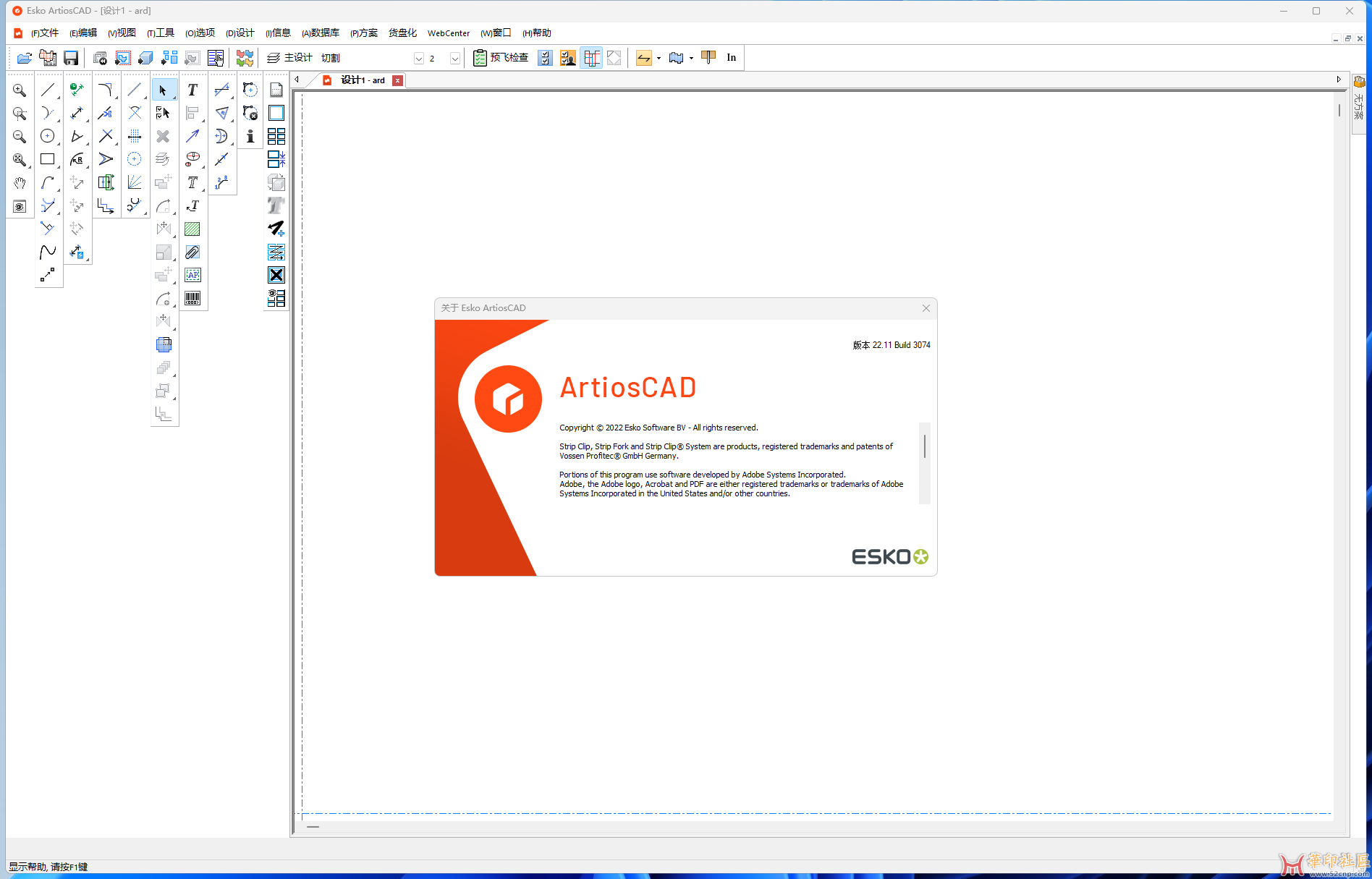This screenshot has width=1372, height=879.
Task: Open the info 'i' tool
Action: pyautogui.click(x=250, y=137)
